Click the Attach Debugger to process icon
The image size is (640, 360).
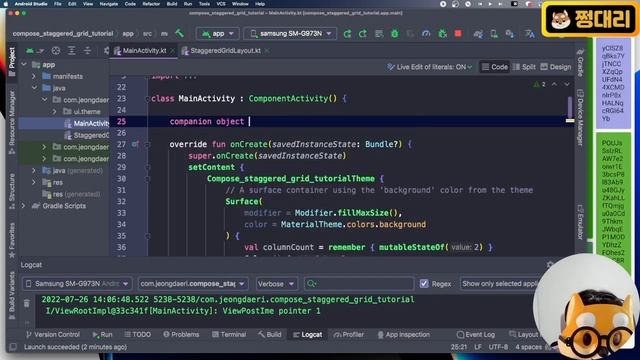pos(442,34)
